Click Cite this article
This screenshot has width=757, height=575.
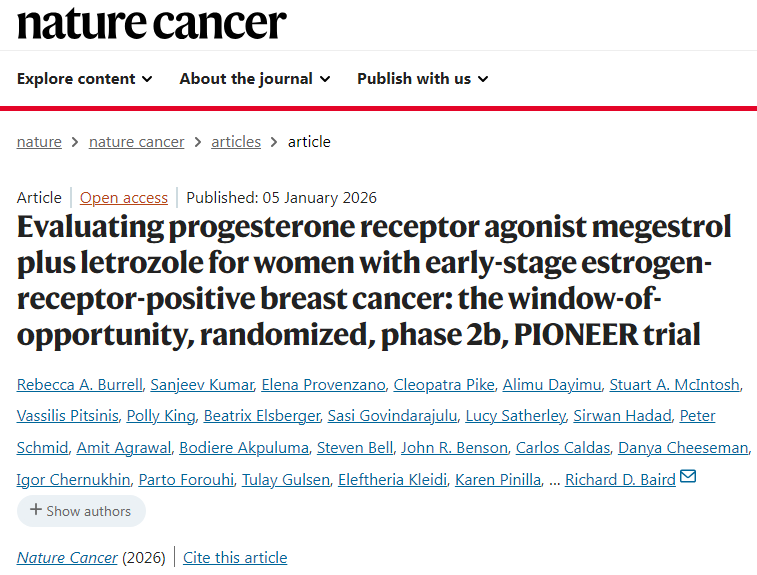click(x=235, y=558)
